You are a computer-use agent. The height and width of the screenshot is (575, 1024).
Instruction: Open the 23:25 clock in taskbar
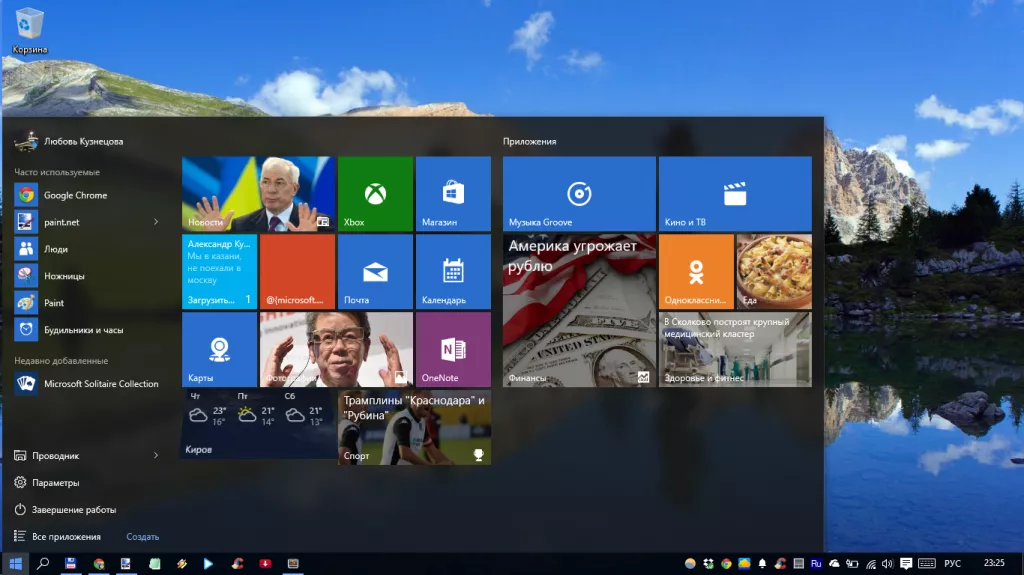994,563
